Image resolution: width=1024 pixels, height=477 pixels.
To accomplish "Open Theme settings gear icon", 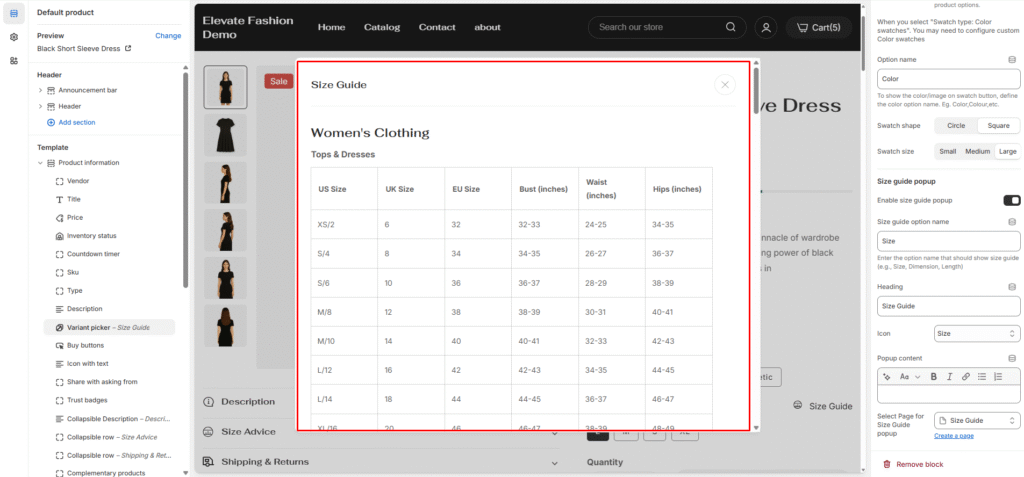I will tap(14, 37).
